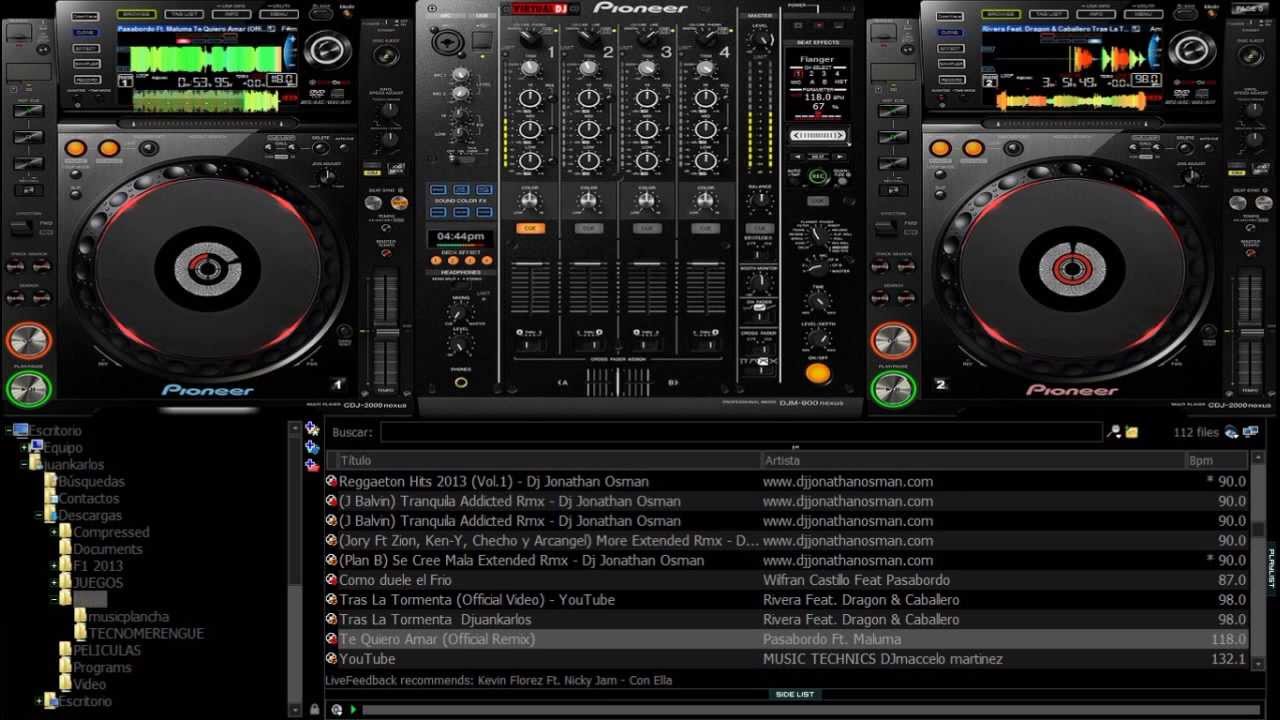
Task: Click the add virtual folder blue icon
Action: point(313,447)
